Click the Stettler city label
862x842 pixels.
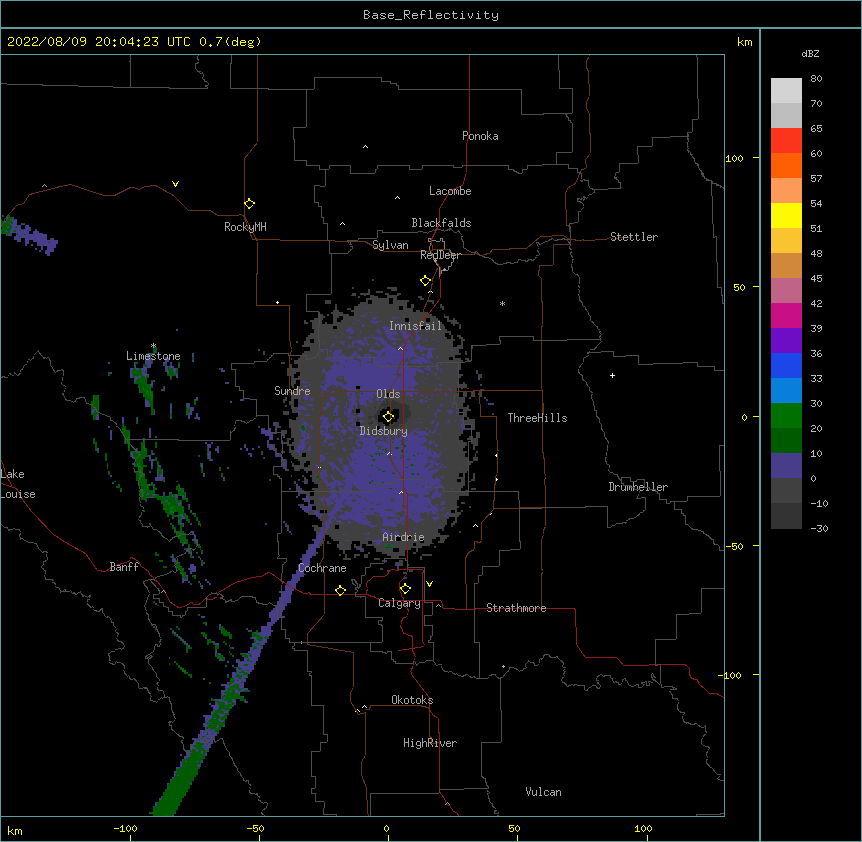click(634, 237)
